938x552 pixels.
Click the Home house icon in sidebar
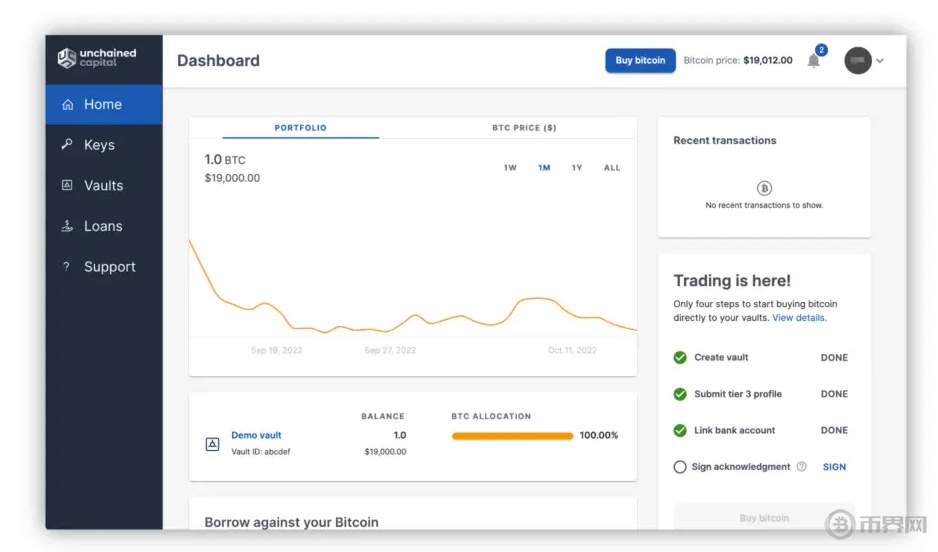click(68, 104)
